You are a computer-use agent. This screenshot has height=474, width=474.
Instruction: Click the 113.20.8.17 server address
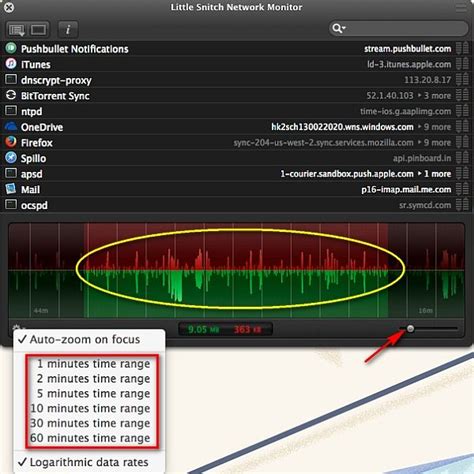(428, 80)
